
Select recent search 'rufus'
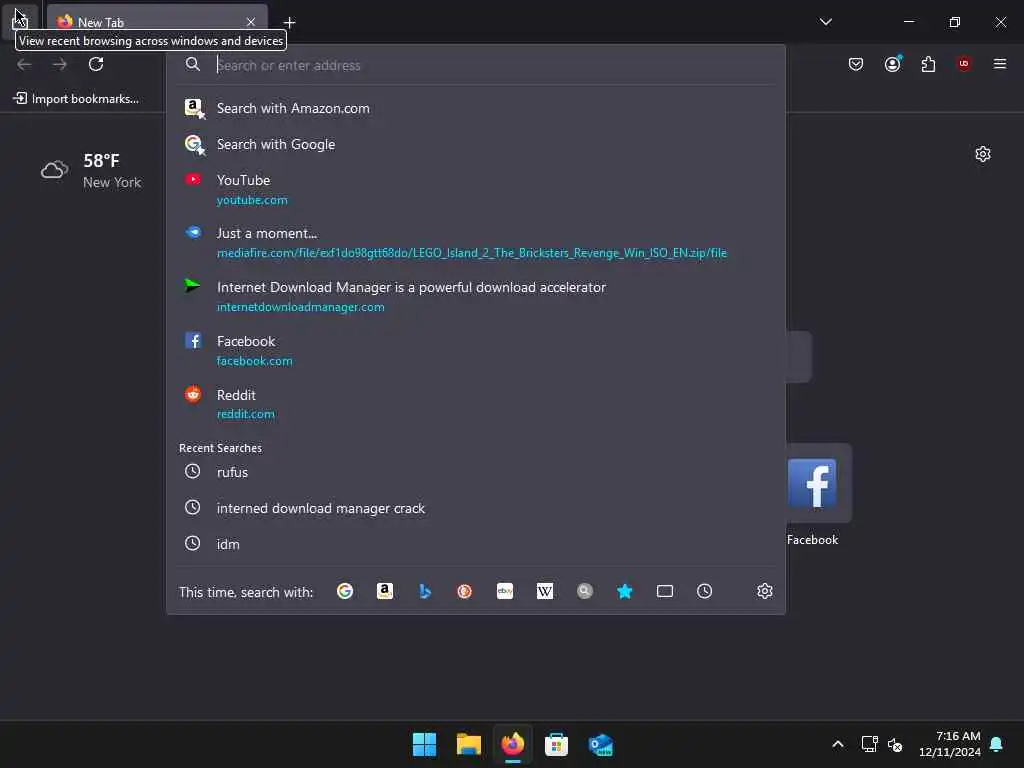point(475,472)
